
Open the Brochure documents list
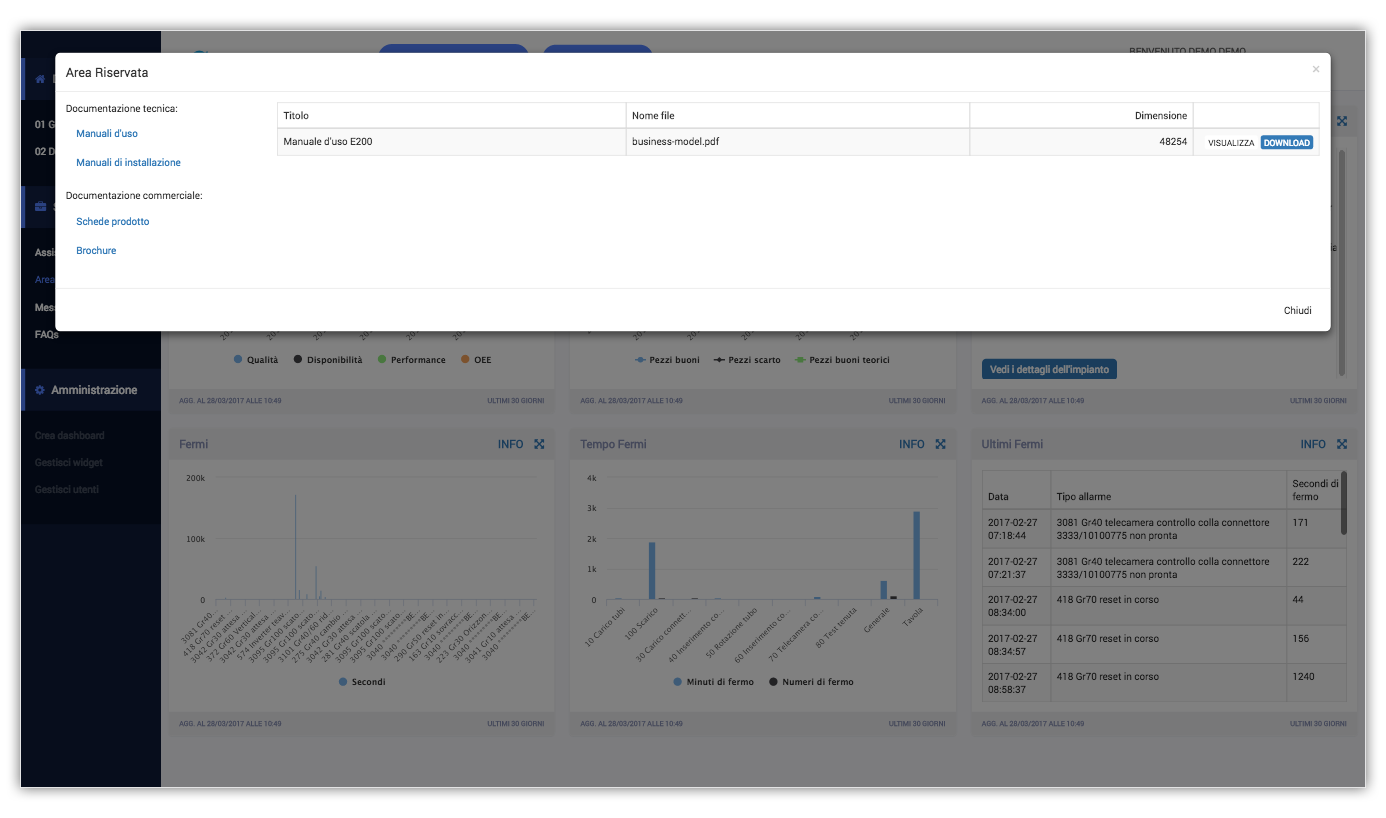tap(96, 251)
